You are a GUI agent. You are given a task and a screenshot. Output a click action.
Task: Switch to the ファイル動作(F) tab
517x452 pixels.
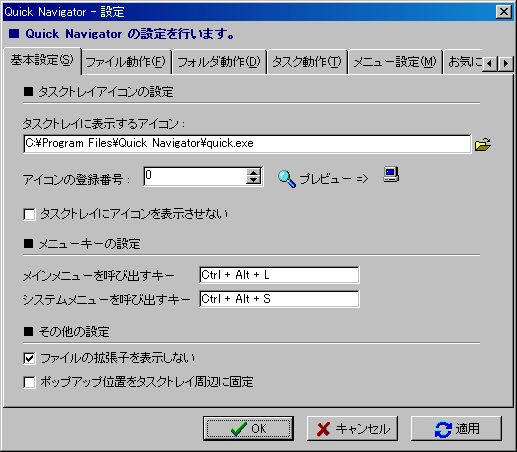126,62
